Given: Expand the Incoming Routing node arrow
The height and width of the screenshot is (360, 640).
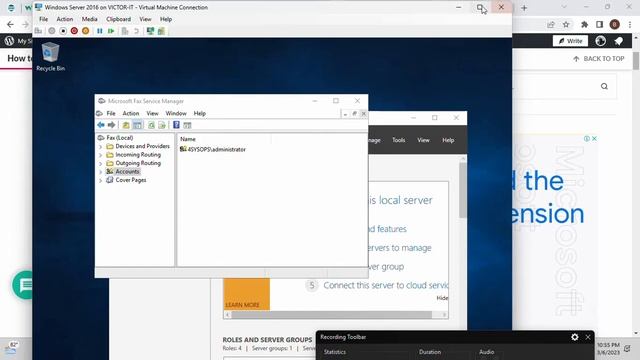Looking at the screenshot, I should (x=100, y=155).
